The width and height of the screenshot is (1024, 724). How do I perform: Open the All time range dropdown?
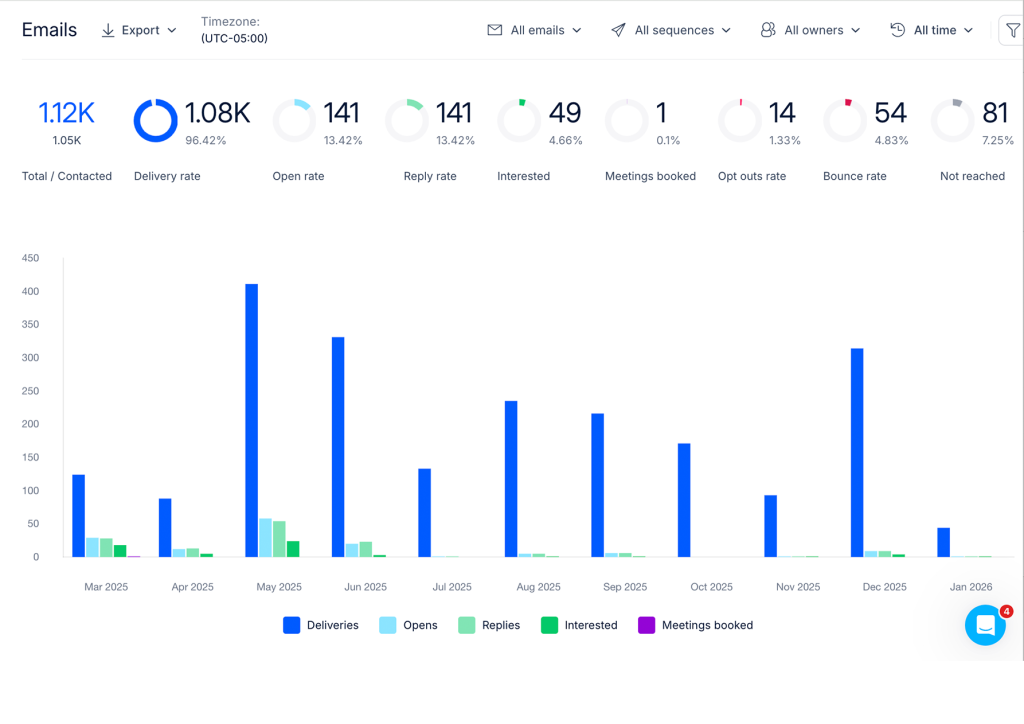point(932,30)
